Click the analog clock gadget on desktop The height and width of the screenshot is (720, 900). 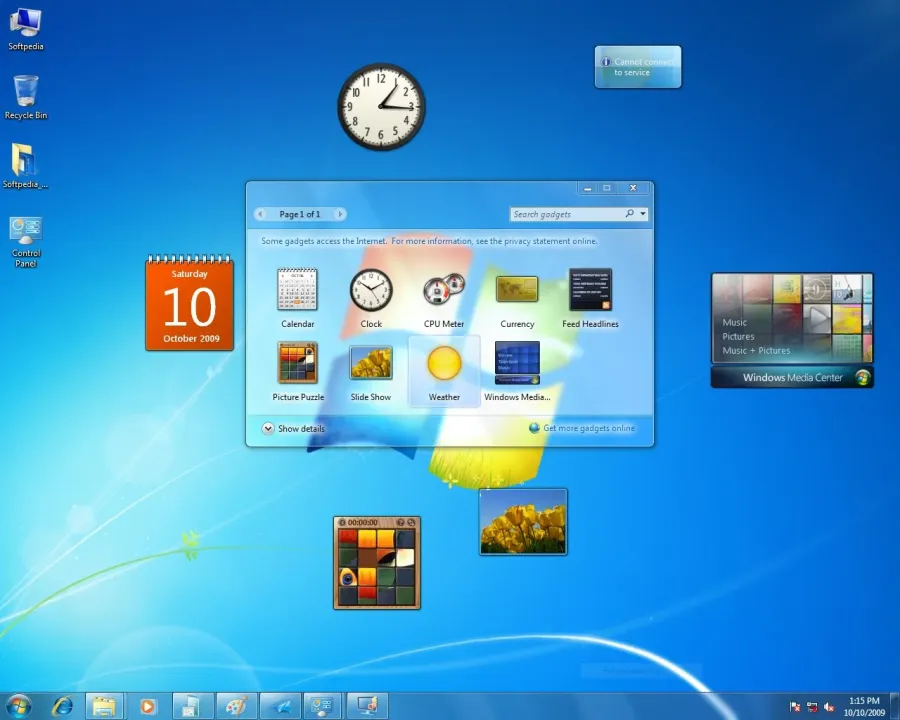point(381,107)
